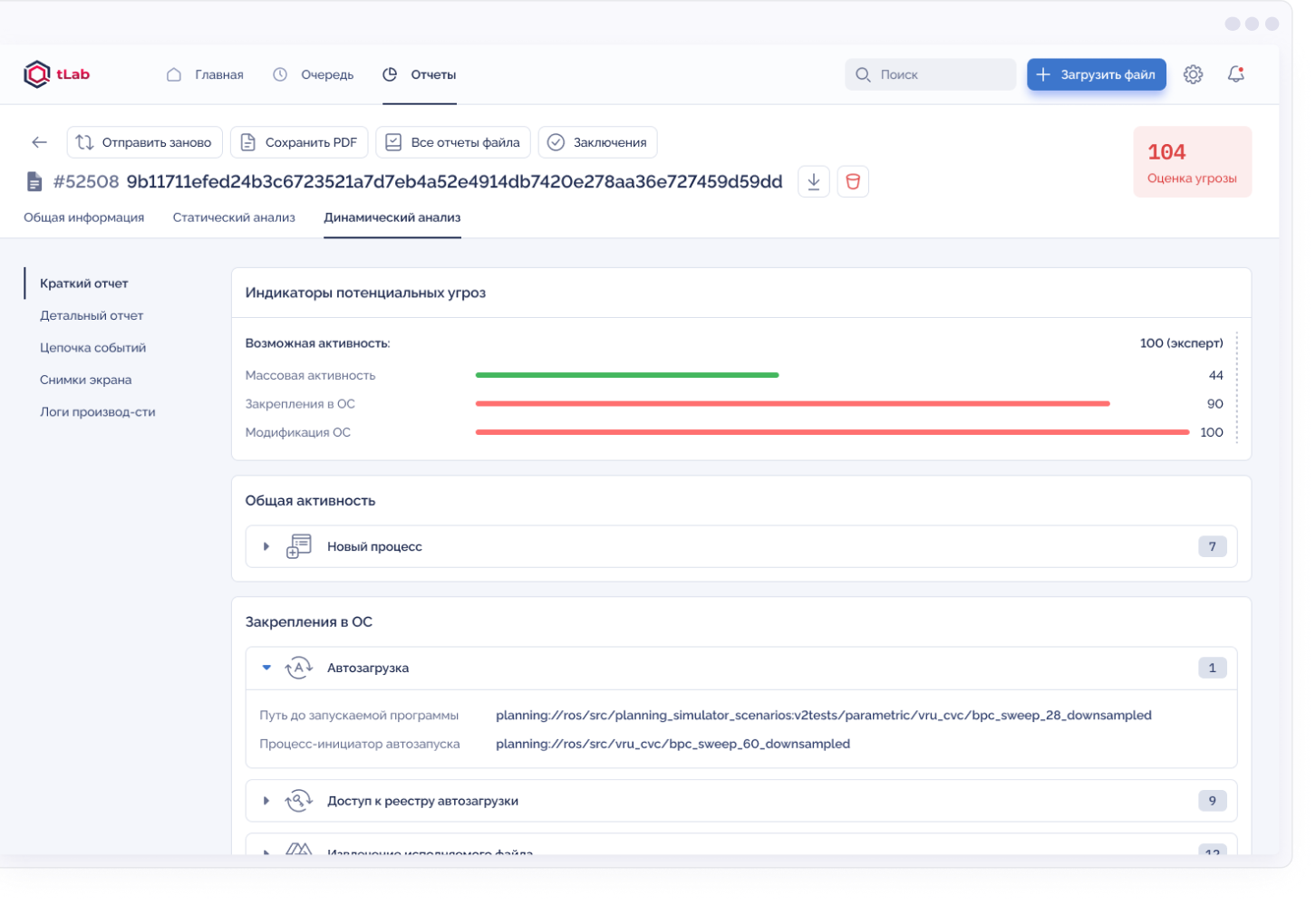The width and height of the screenshot is (1316, 905).
Task: Click the Отправить заново button
Action: click(x=145, y=142)
